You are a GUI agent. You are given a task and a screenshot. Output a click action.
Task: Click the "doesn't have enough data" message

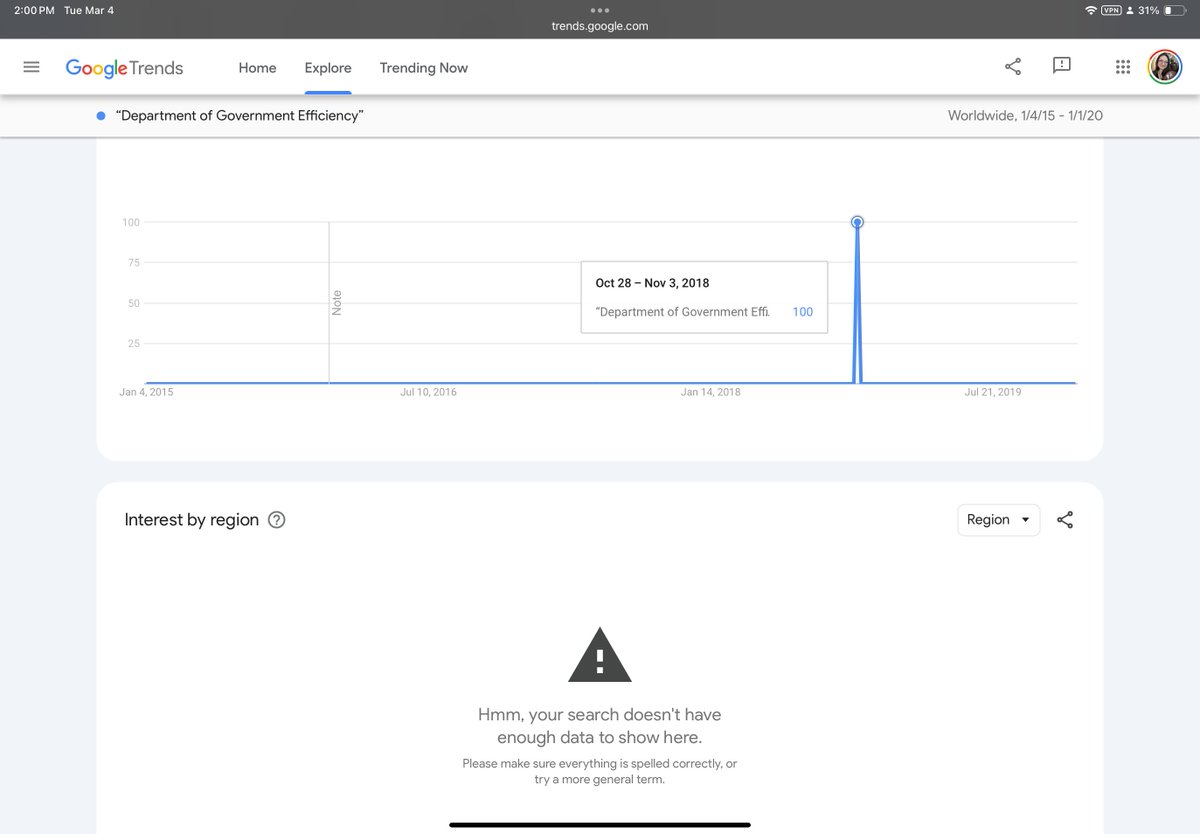[600, 726]
